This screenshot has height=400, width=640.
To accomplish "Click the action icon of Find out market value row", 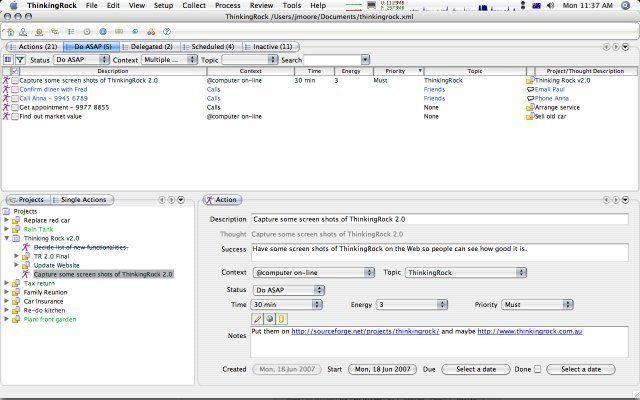I will click(x=6, y=116).
